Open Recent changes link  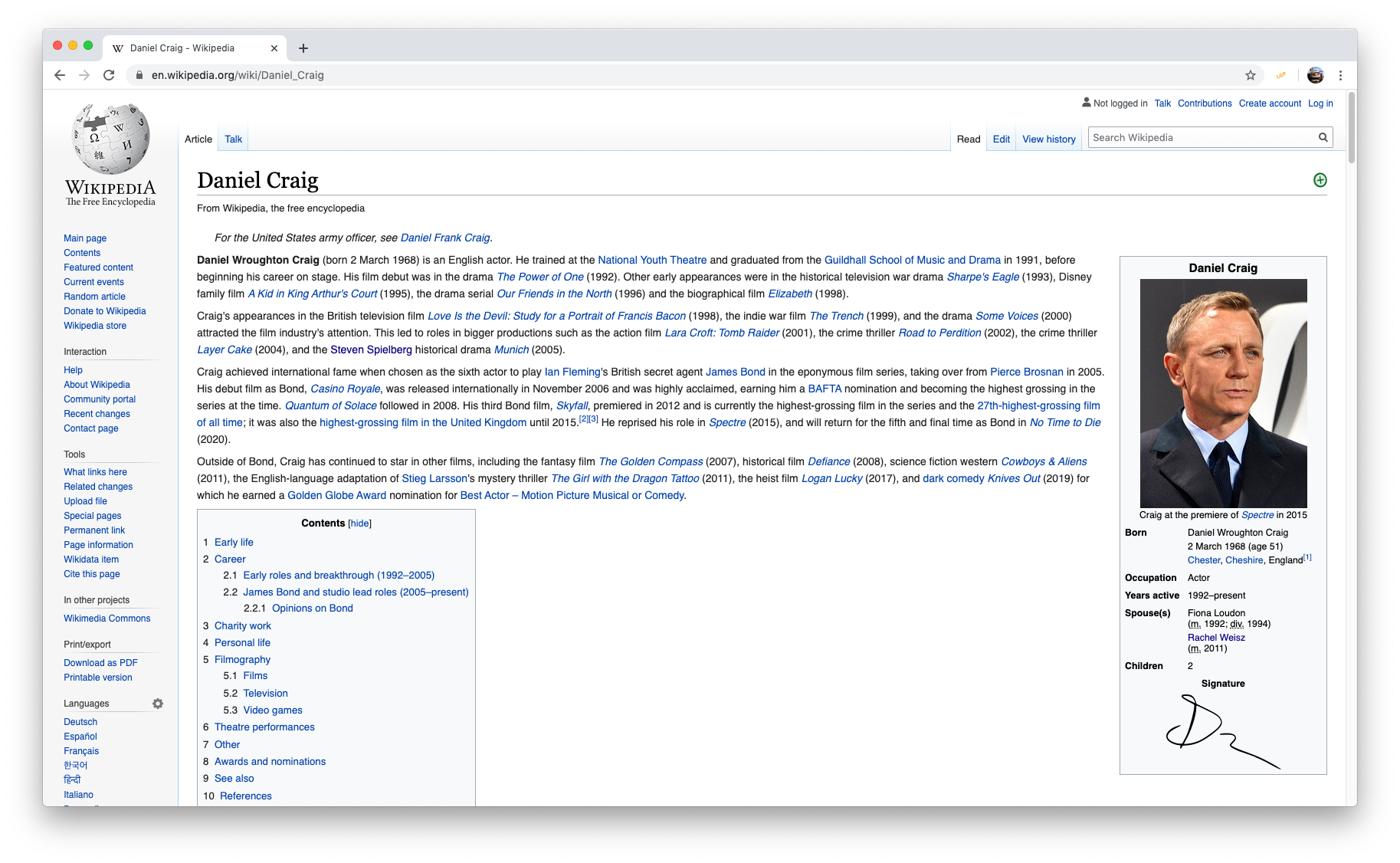point(97,414)
